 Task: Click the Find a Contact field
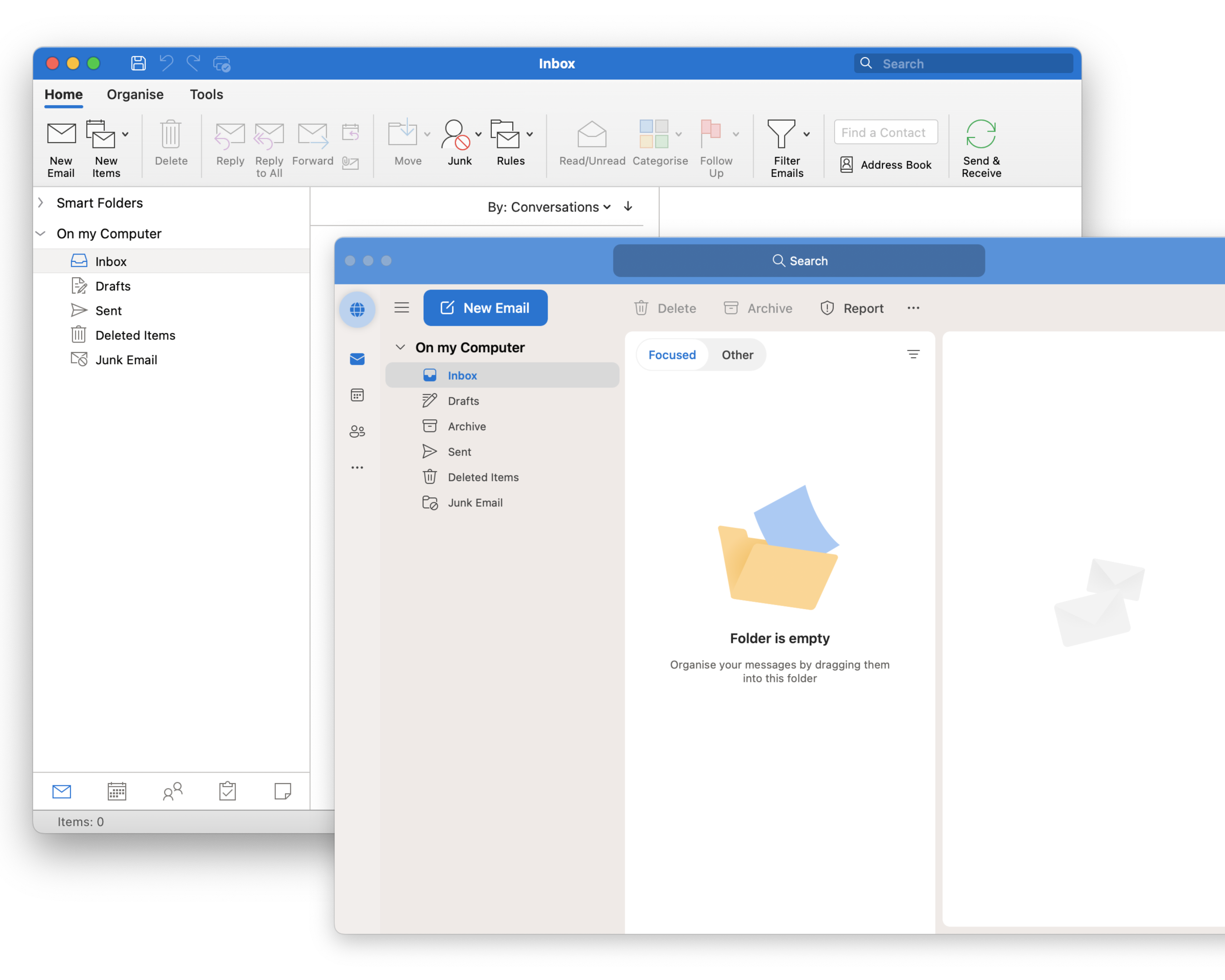885,132
